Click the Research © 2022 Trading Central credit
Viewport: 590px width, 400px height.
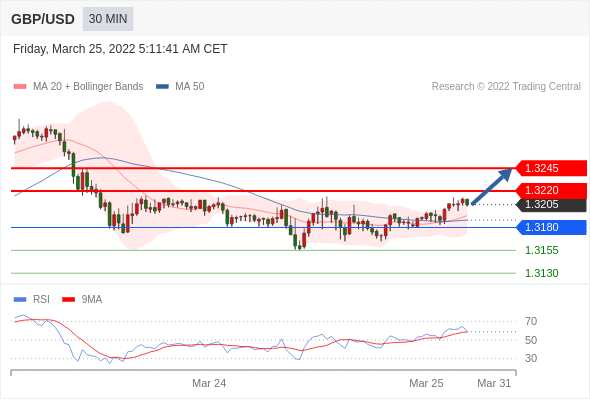506,87
